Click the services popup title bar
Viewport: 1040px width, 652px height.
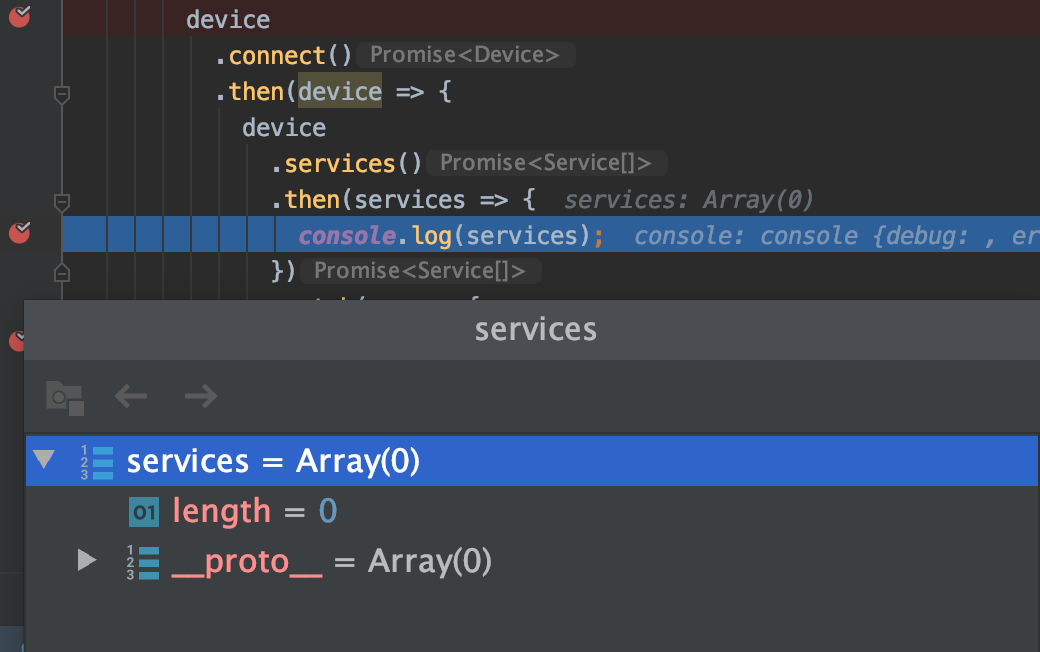click(x=532, y=330)
